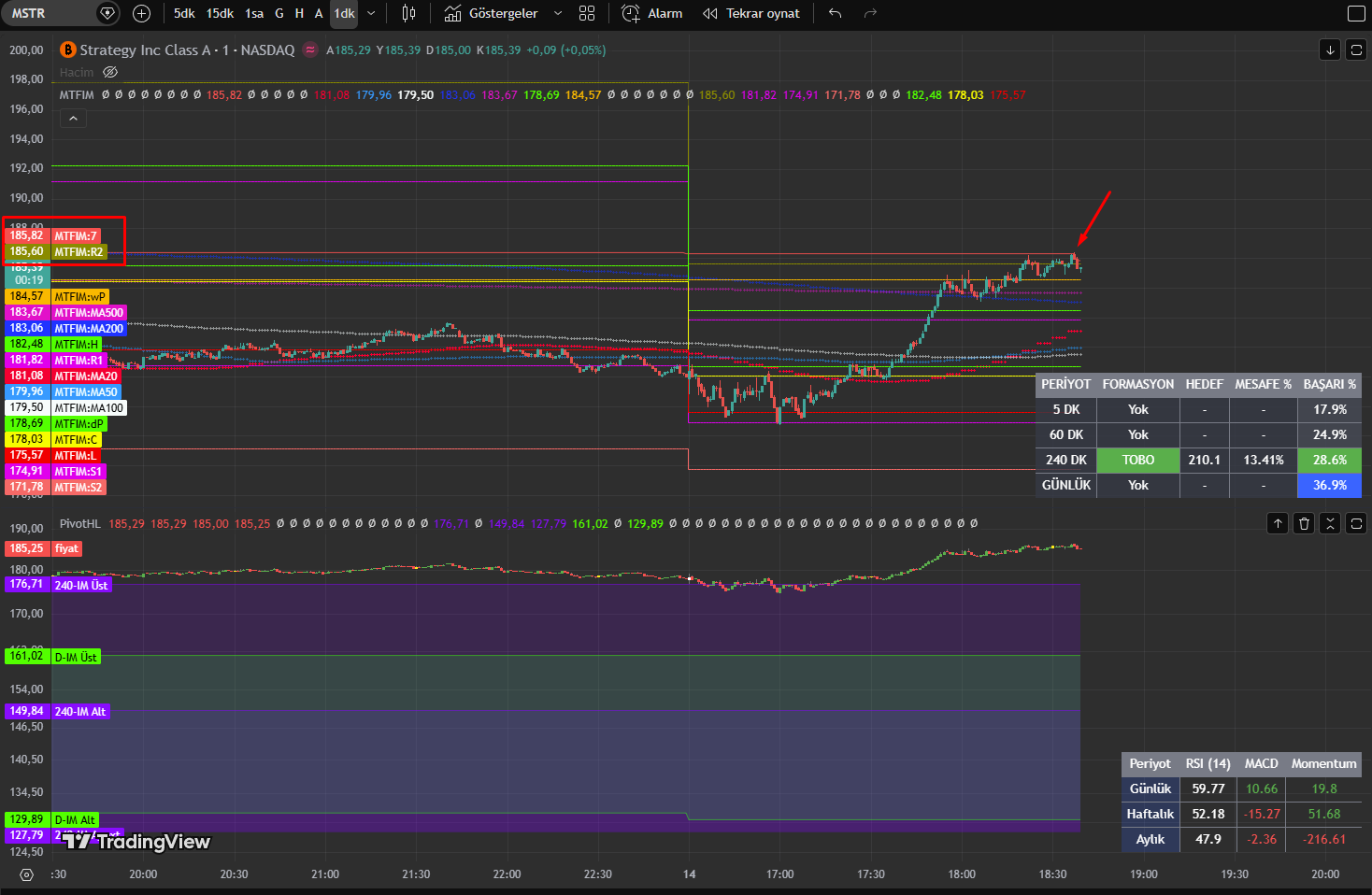Click the MTFIM:S1 price label
Screen dimensions: 1372x895
pyautogui.click(x=79, y=472)
